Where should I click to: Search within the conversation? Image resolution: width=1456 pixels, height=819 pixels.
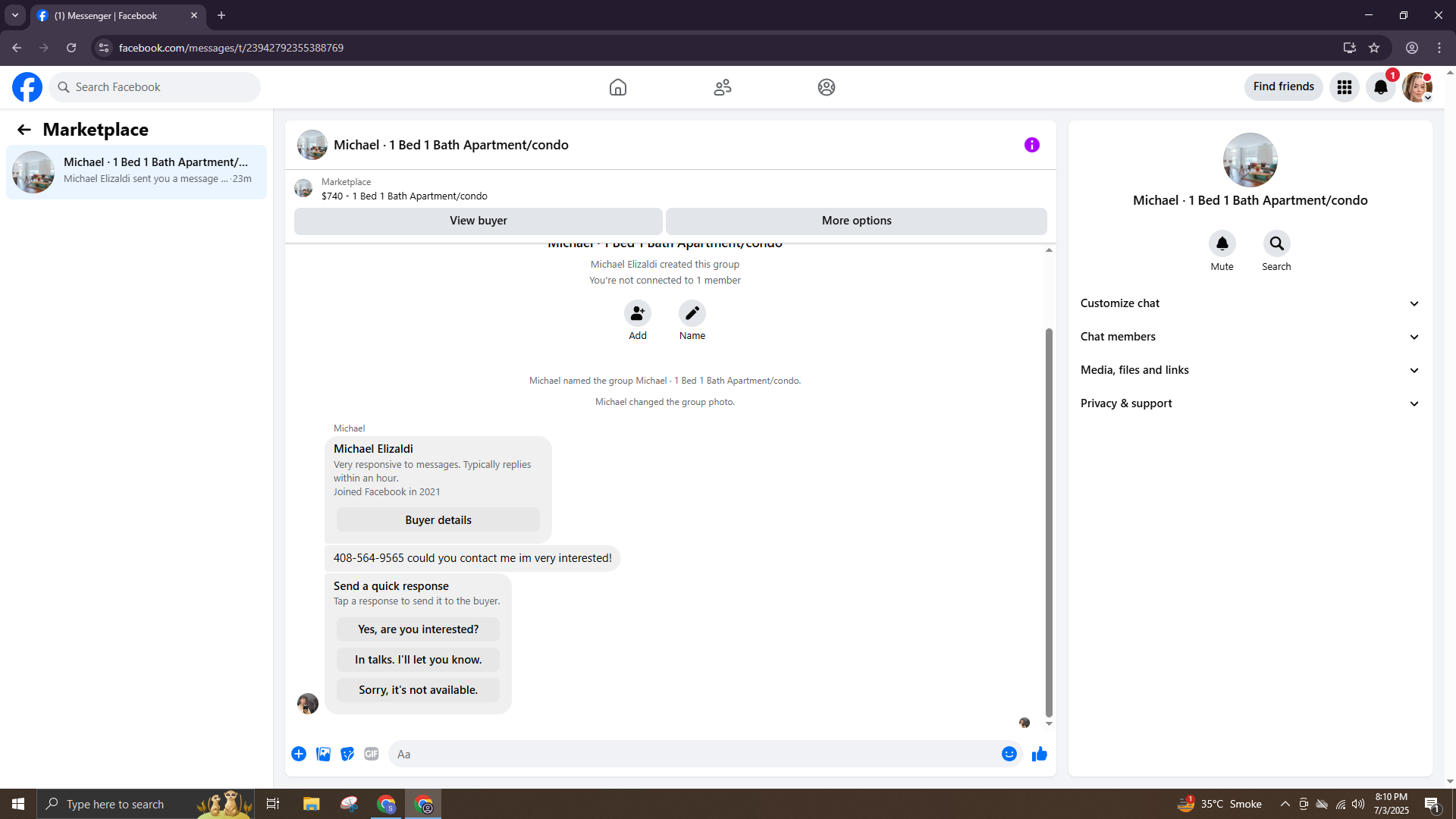point(1276,243)
